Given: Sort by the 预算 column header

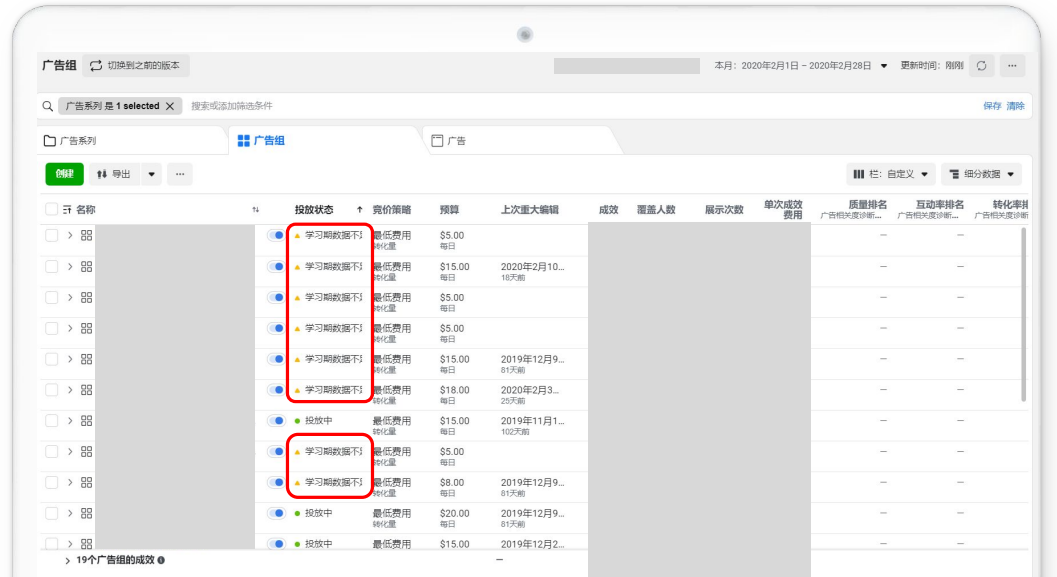Looking at the screenshot, I should coord(449,210).
